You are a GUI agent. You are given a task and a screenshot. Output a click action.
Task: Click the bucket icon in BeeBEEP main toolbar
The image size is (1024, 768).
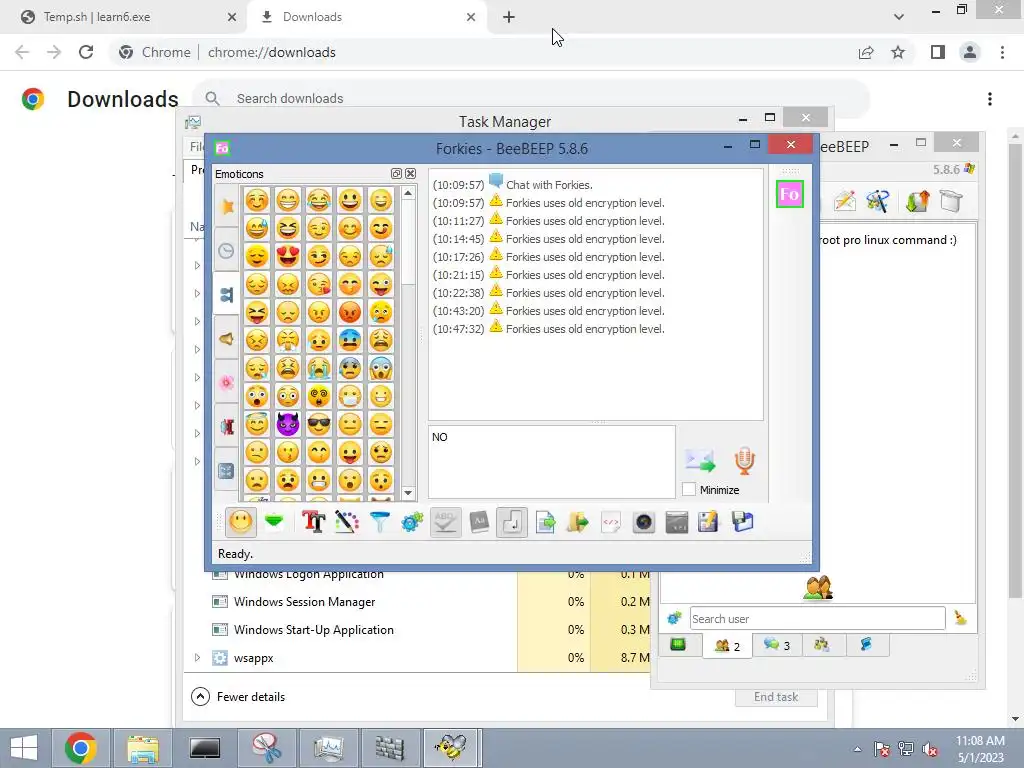952,201
